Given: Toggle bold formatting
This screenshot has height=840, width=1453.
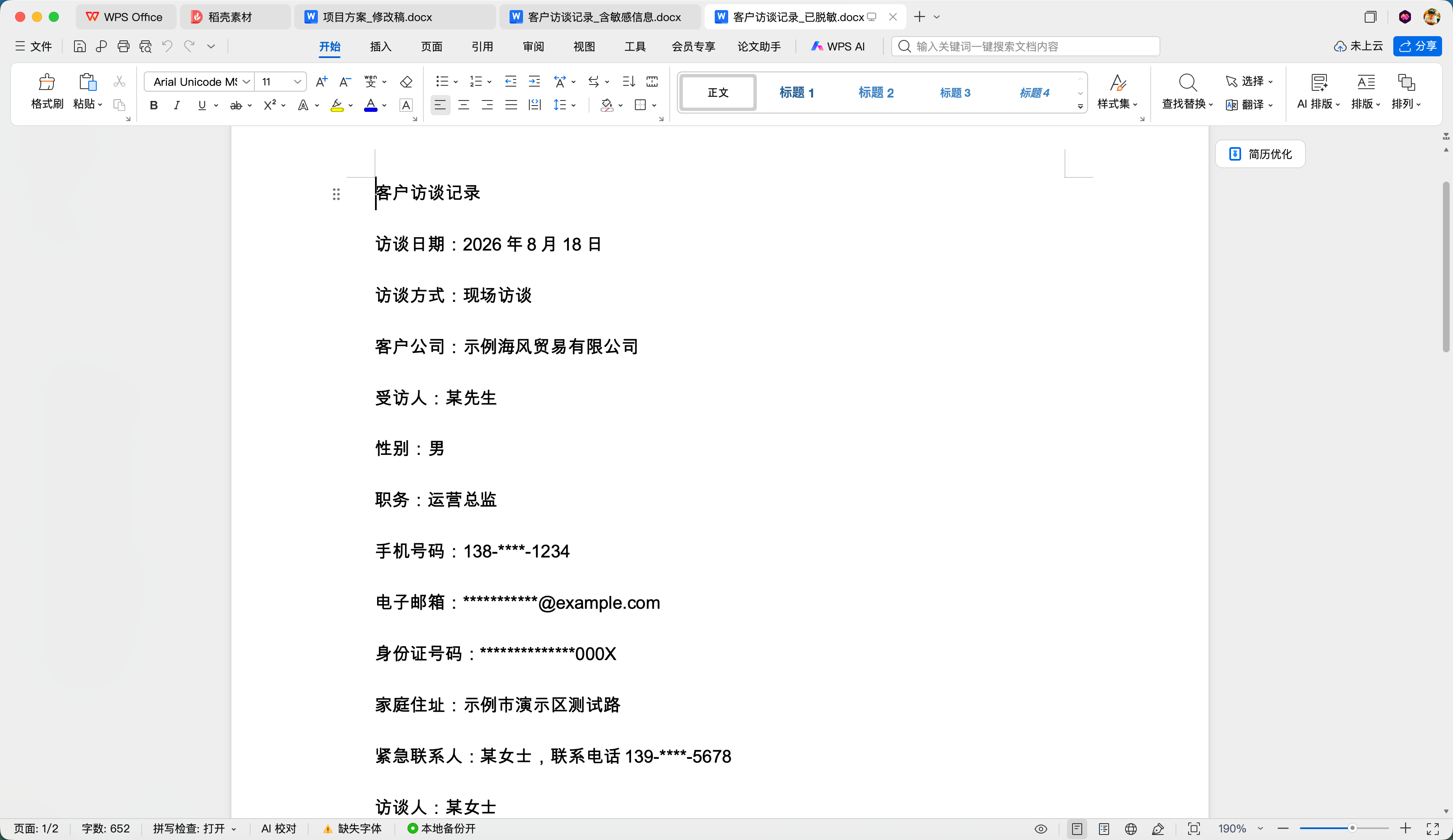Looking at the screenshot, I should tap(153, 105).
